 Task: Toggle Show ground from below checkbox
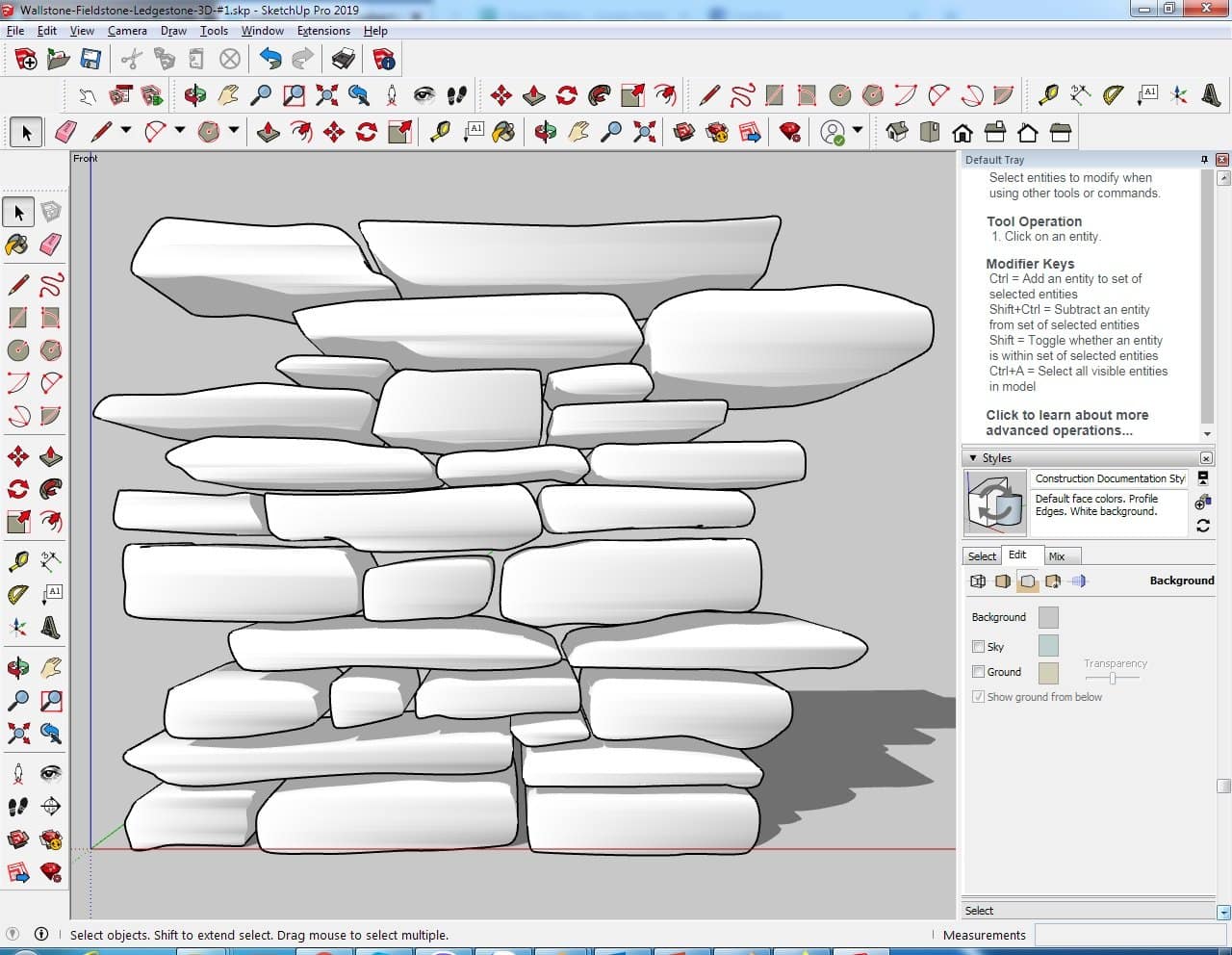pos(978,697)
